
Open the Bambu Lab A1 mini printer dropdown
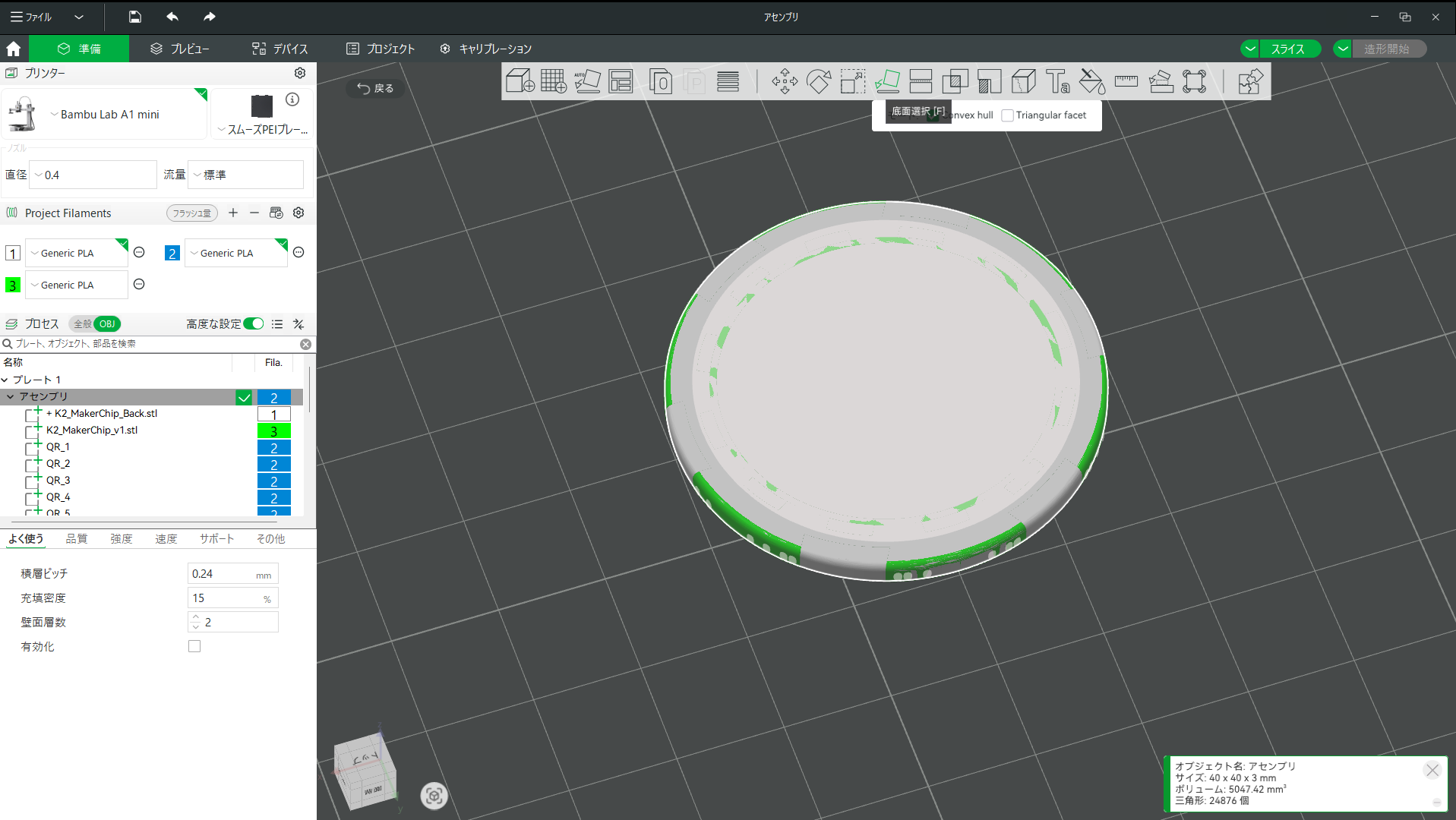105,115
